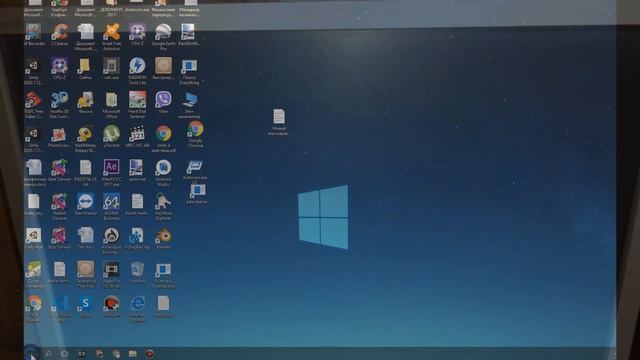Open shortcut labeled Google Chrome
The image size is (640, 360).
pyautogui.click(x=196, y=134)
